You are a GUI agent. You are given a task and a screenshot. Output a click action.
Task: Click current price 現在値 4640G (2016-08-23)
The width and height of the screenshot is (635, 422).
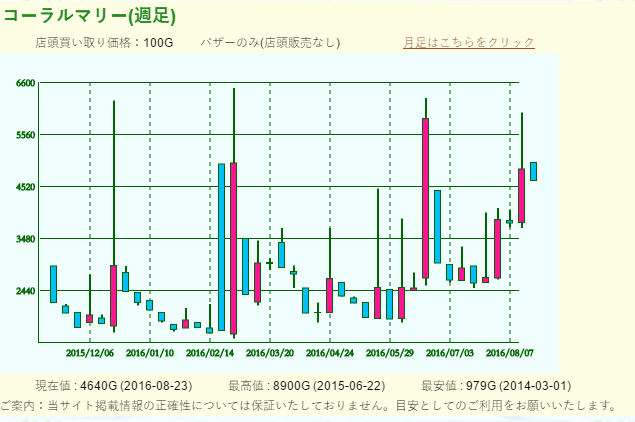point(114,386)
